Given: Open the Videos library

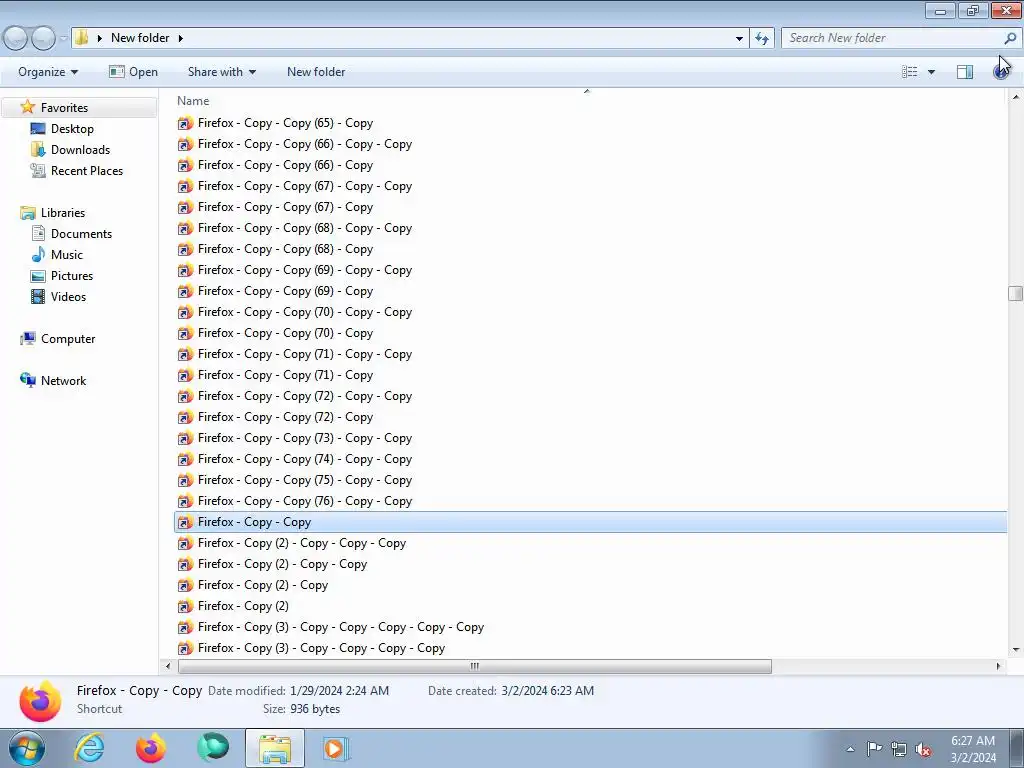Looking at the screenshot, I should 68,296.
